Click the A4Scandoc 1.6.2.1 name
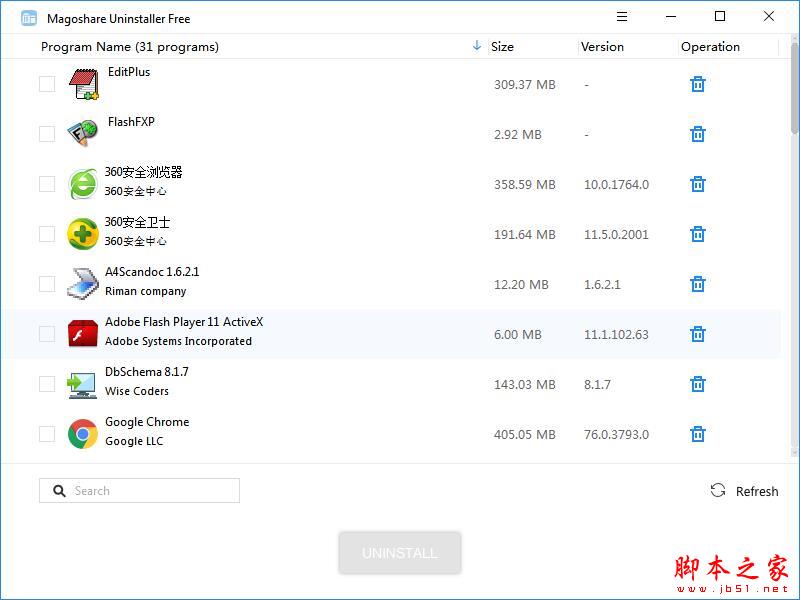The width and height of the screenshot is (800, 600). point(152,272)
